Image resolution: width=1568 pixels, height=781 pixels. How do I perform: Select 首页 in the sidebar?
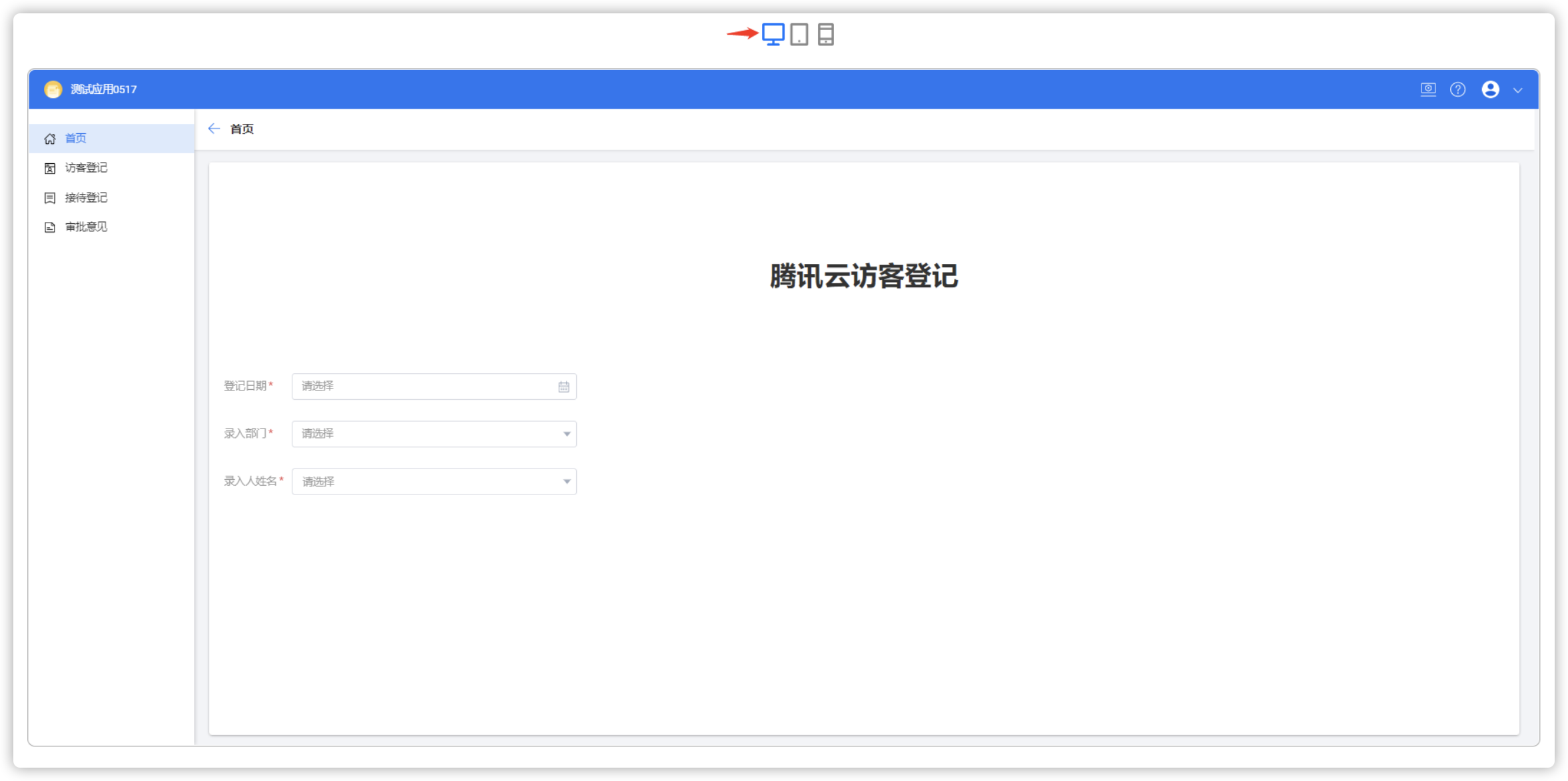[112, 139]
